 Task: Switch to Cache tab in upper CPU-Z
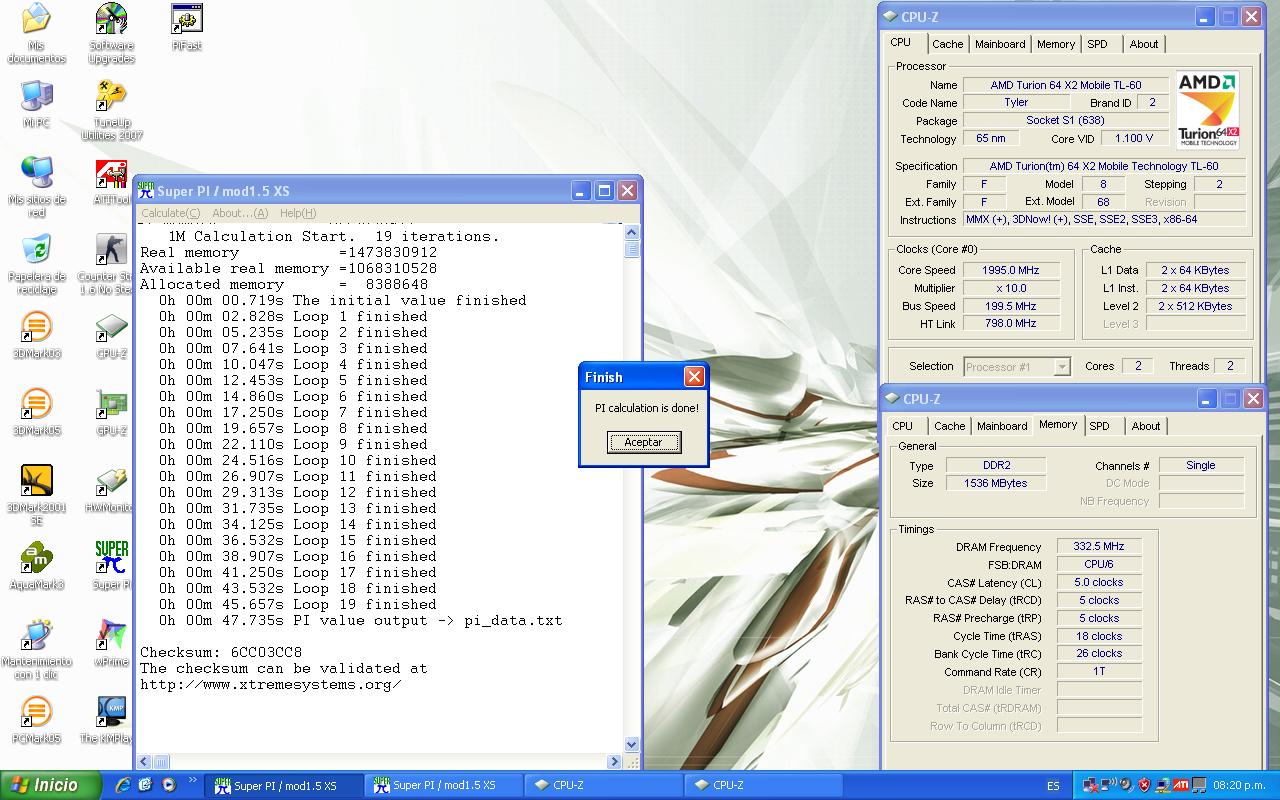948,44
